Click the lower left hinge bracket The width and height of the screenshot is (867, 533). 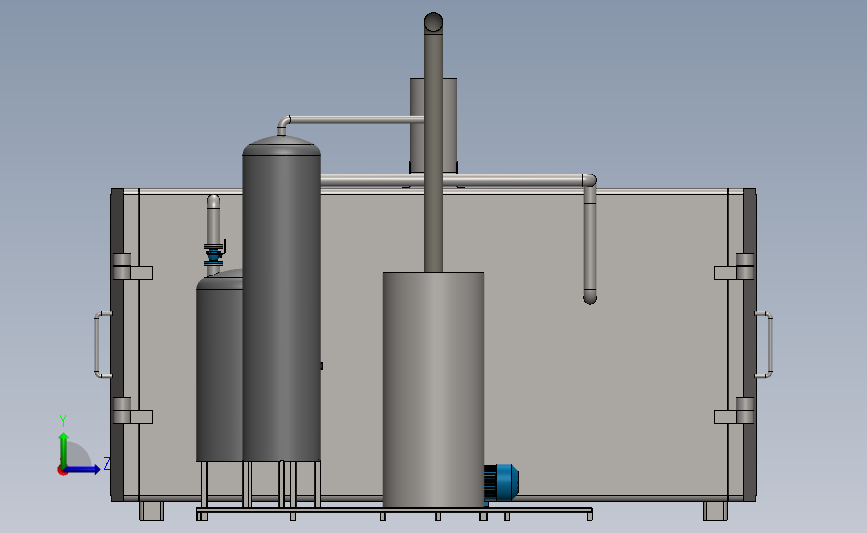133,411
